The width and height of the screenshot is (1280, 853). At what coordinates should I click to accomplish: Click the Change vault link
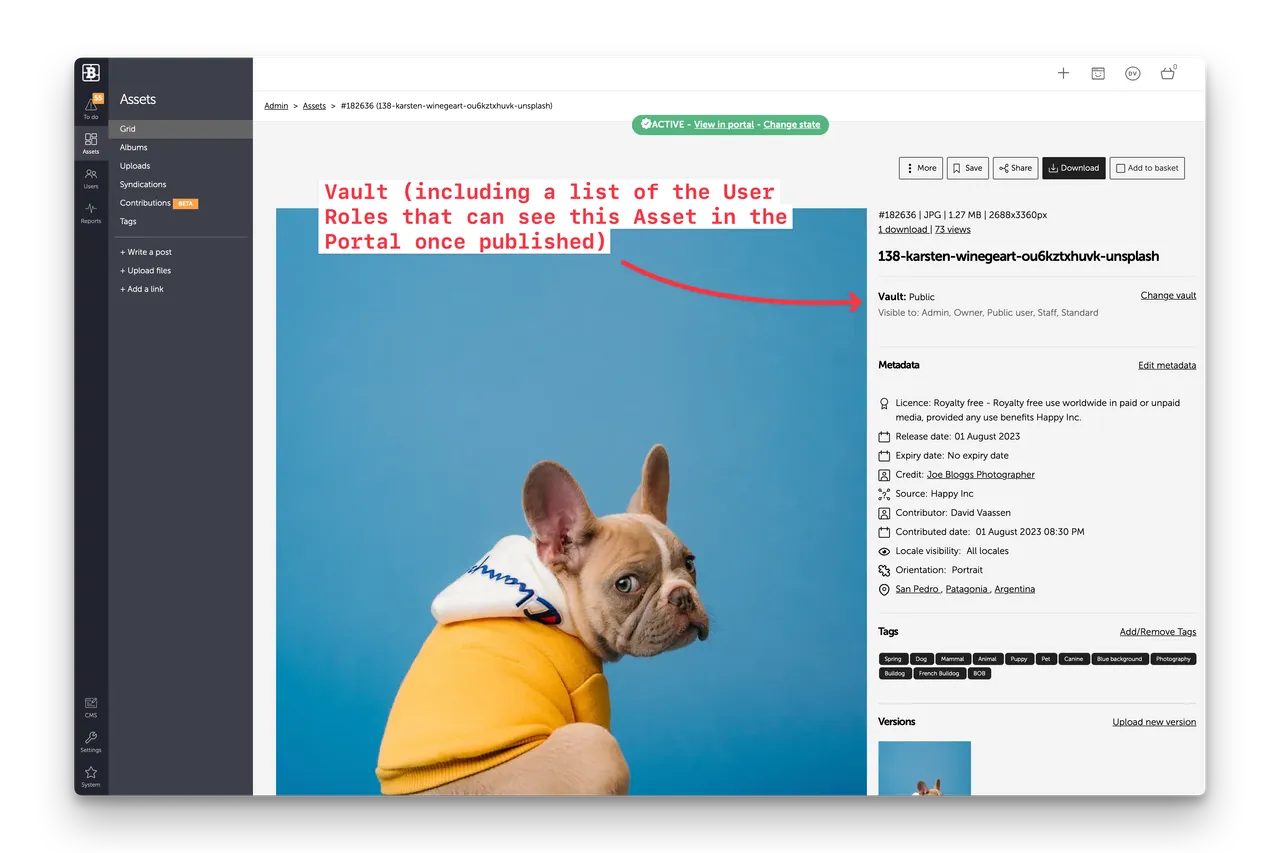pos(1168,296)
